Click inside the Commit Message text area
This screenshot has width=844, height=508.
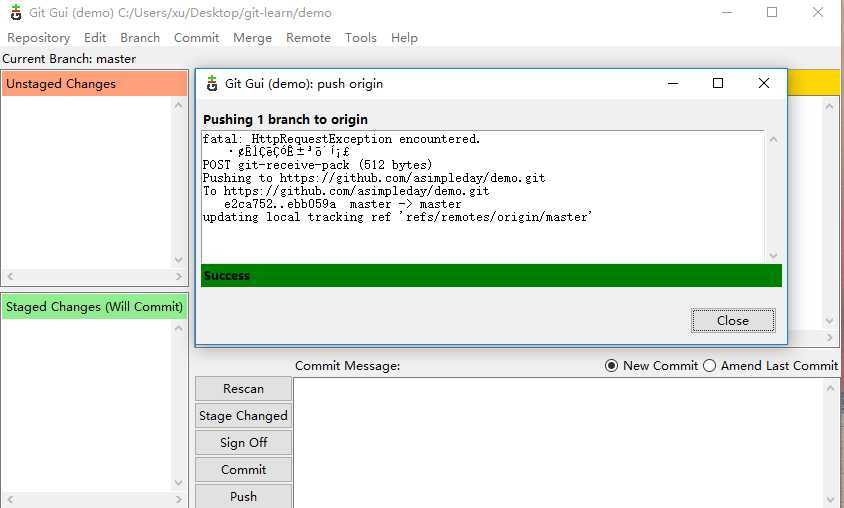point(559,442)
